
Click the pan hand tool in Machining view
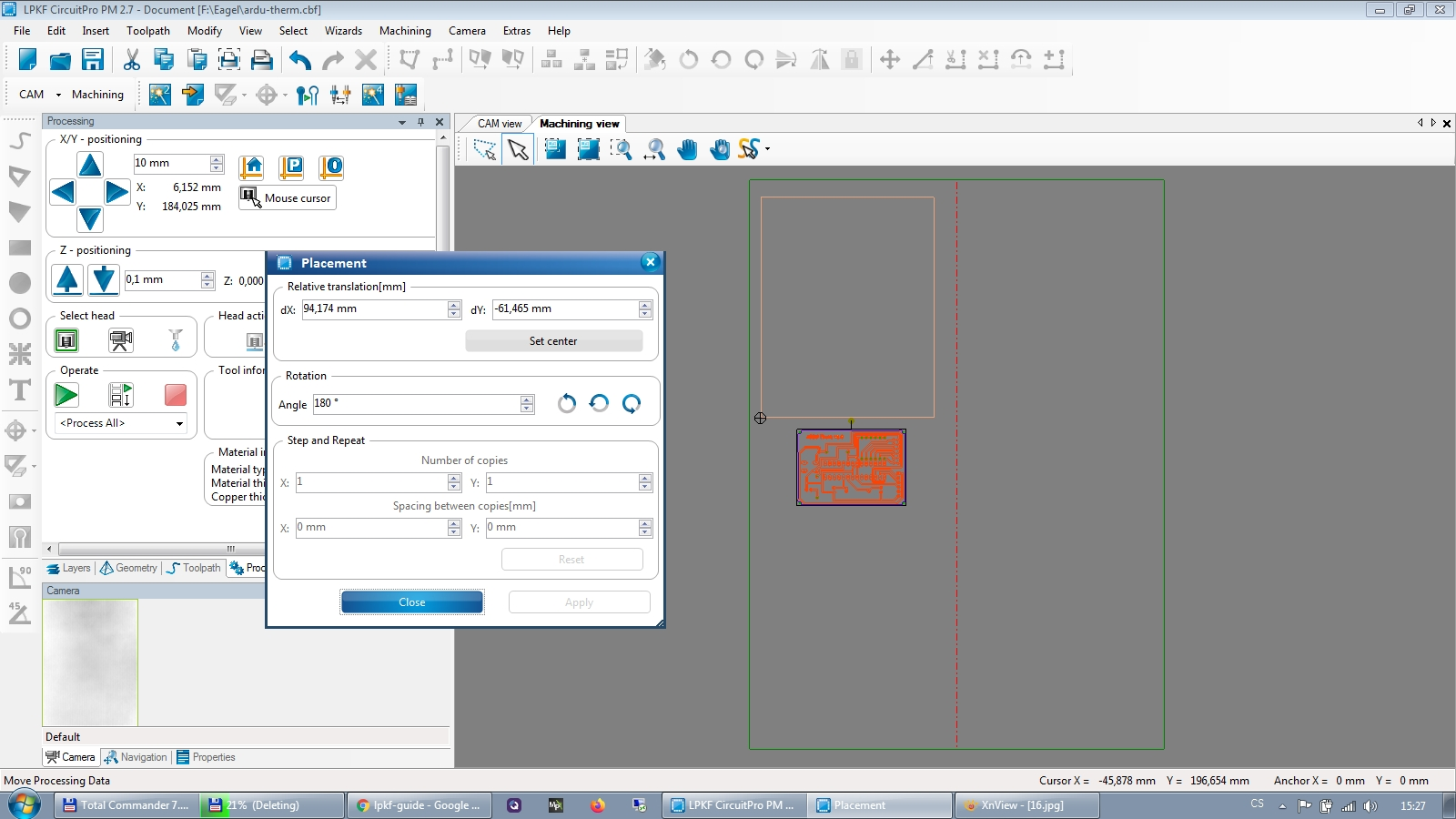687,149
